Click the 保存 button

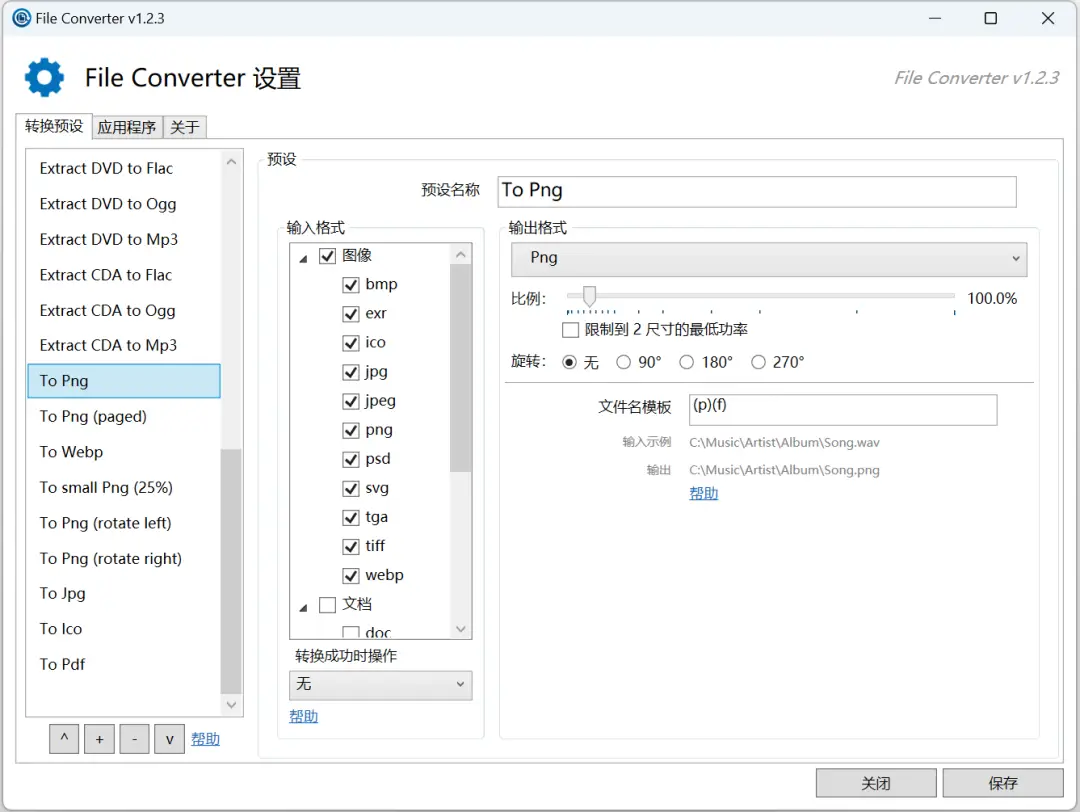click(x=1002, y=783)
